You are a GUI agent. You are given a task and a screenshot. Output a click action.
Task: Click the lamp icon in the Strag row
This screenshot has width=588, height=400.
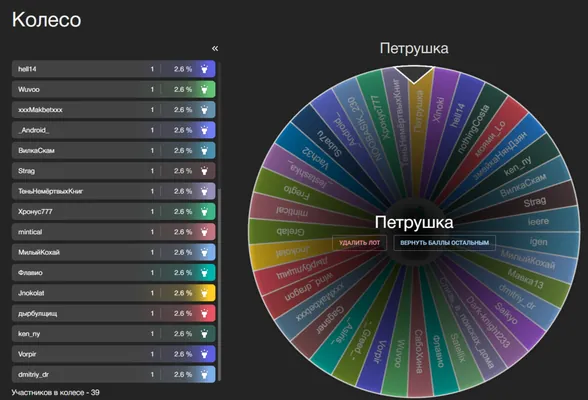click(204, 171)
